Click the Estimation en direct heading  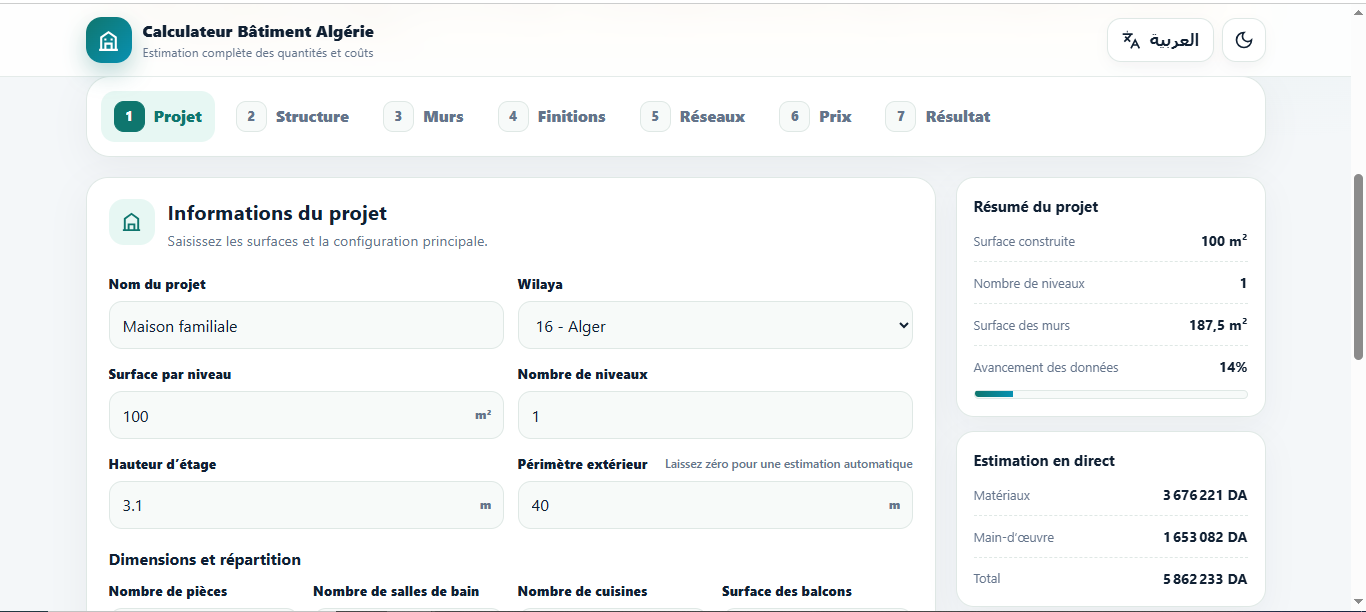(1044, 461)
